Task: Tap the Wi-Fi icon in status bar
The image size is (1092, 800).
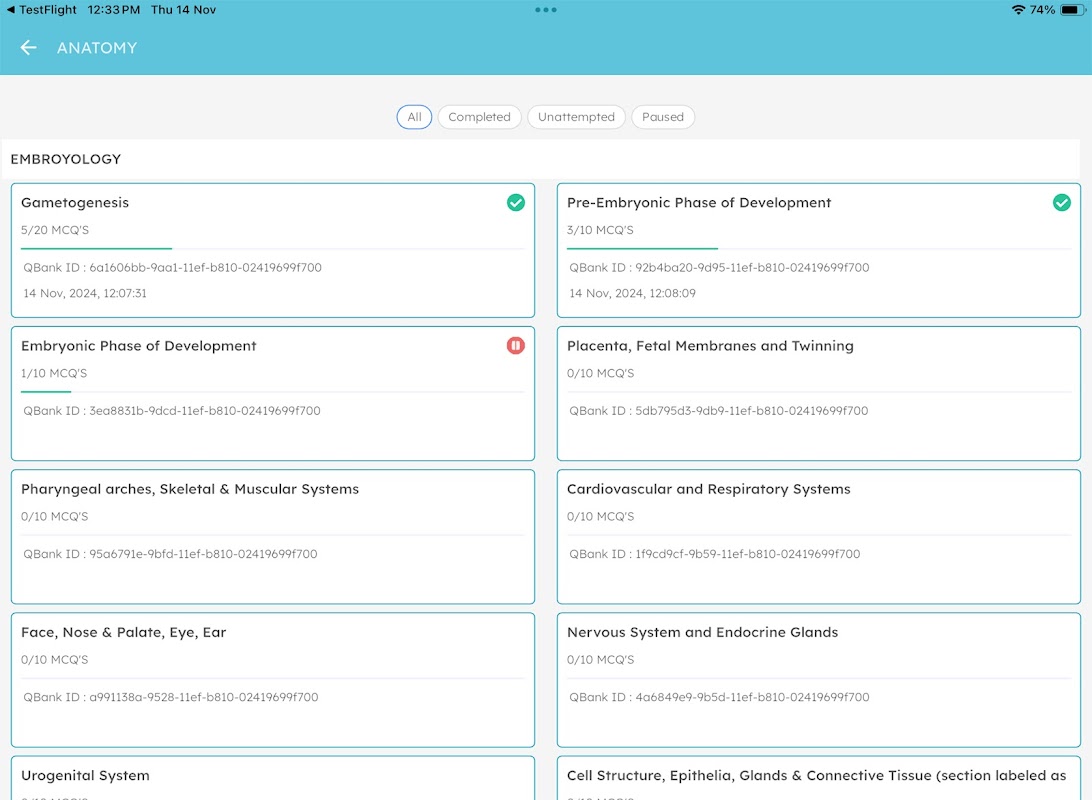Action: 1018,10
